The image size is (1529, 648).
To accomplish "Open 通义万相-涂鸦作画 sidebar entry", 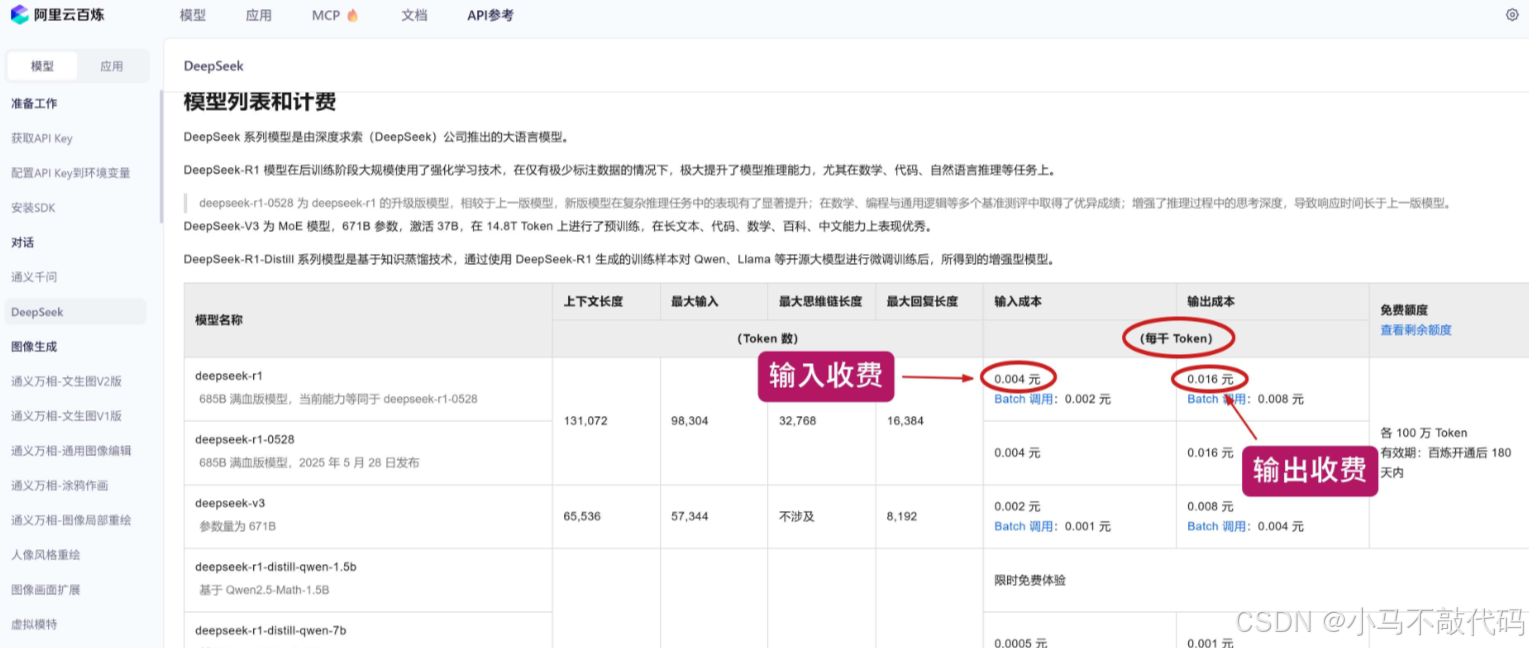I will coord(59,485).
